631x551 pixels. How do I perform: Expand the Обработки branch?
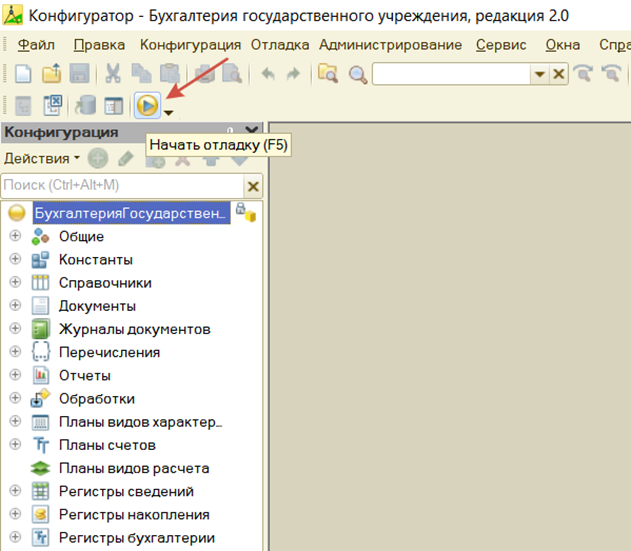pyautogui.click(x=15, y=398)
